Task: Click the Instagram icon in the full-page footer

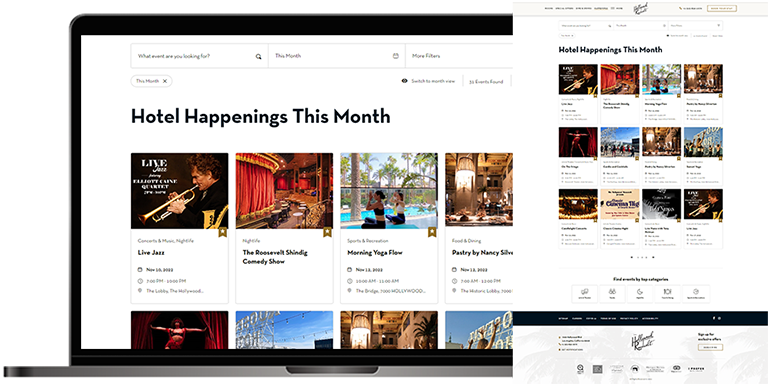Action: pos(719,318)
